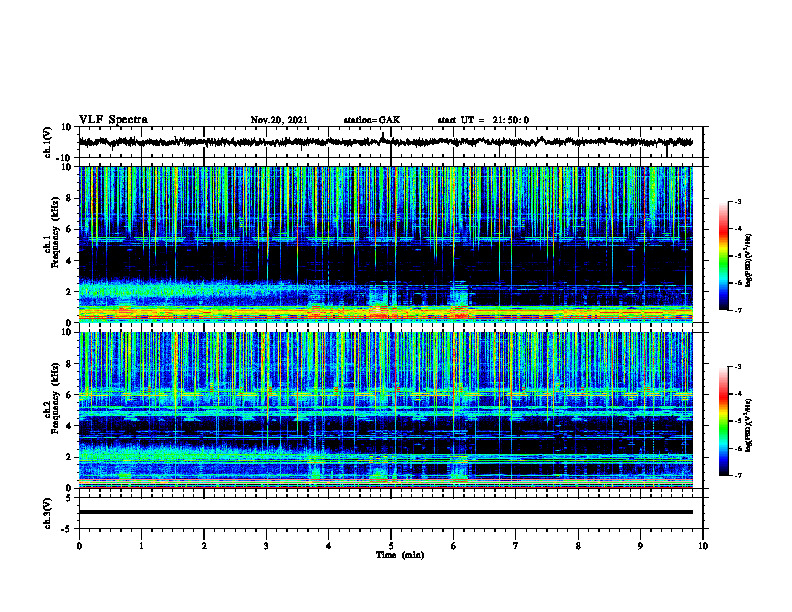Click the ch.1 PSD color scale bar
This screenshot has height=612, width=792.
pyautogui.click(x=723, y=256)
